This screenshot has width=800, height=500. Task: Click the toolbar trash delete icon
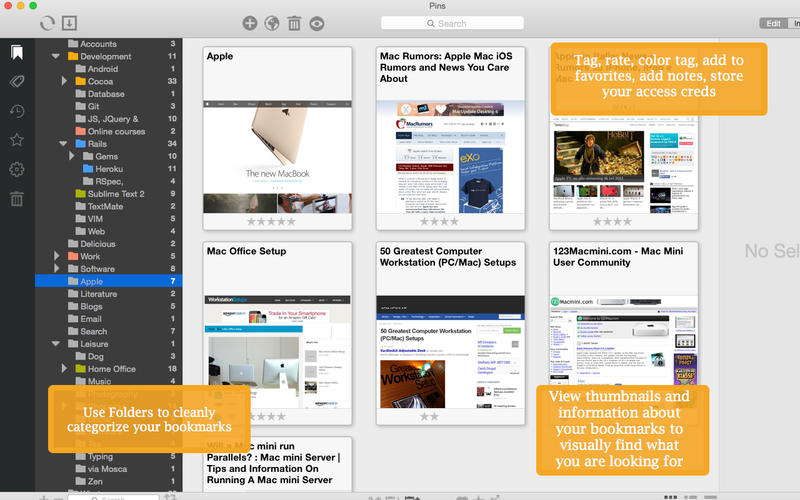click(x=294, y=23)
